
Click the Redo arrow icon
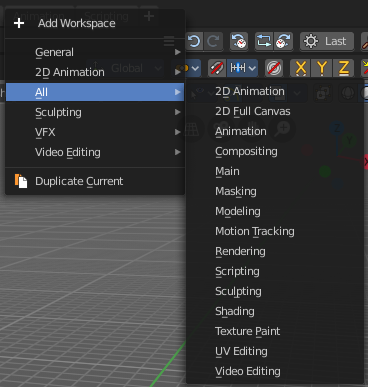[x=213, y=41]
